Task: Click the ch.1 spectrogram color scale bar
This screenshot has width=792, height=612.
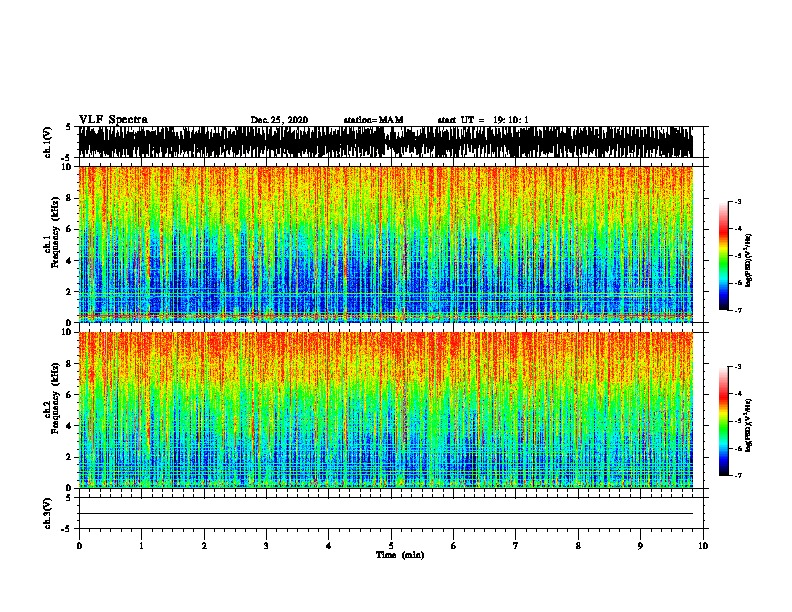Action: (724, 256)
